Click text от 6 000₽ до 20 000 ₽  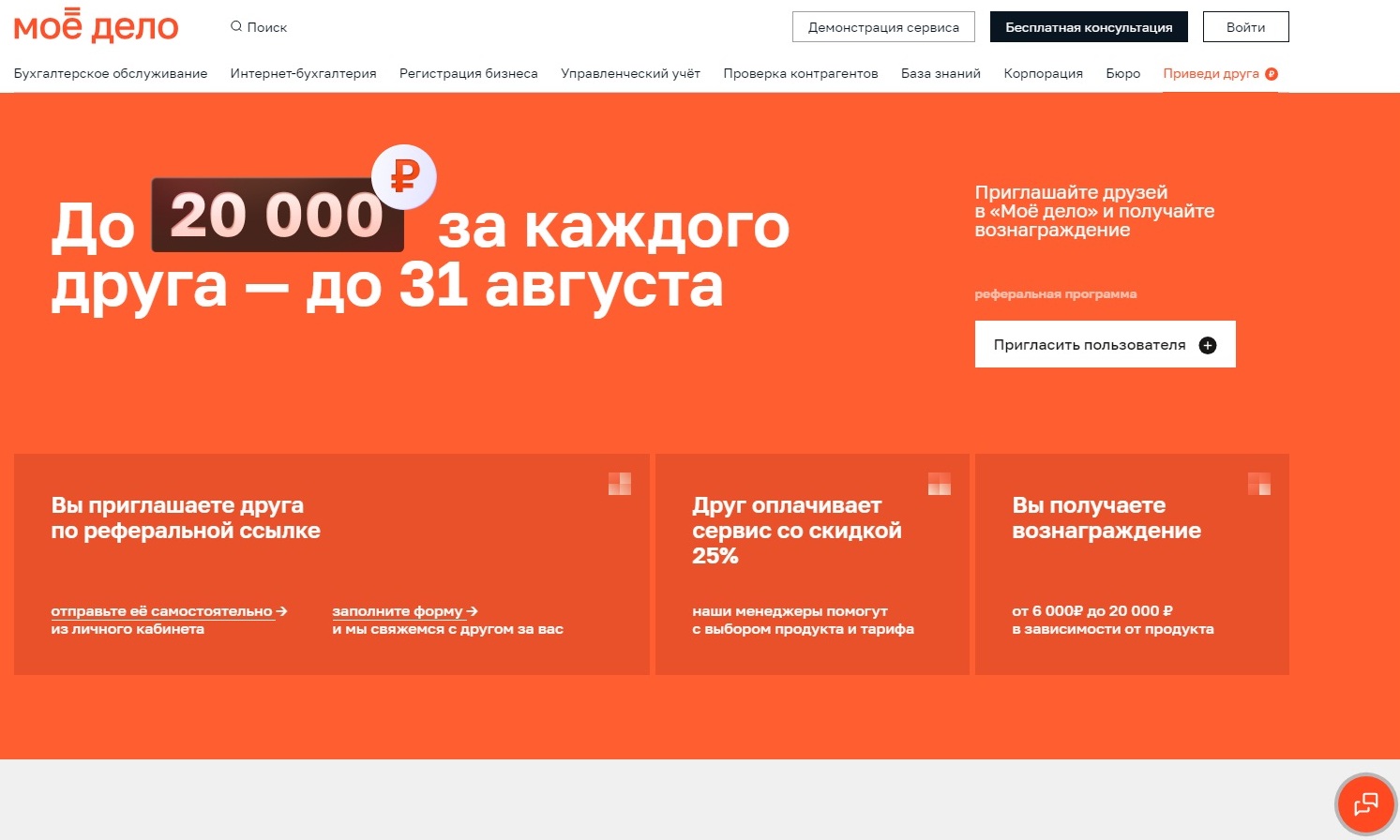point(1092,611)
